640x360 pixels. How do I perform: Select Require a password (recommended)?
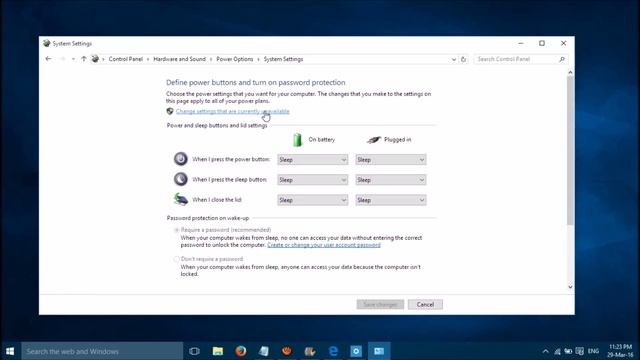pos(177,230)
